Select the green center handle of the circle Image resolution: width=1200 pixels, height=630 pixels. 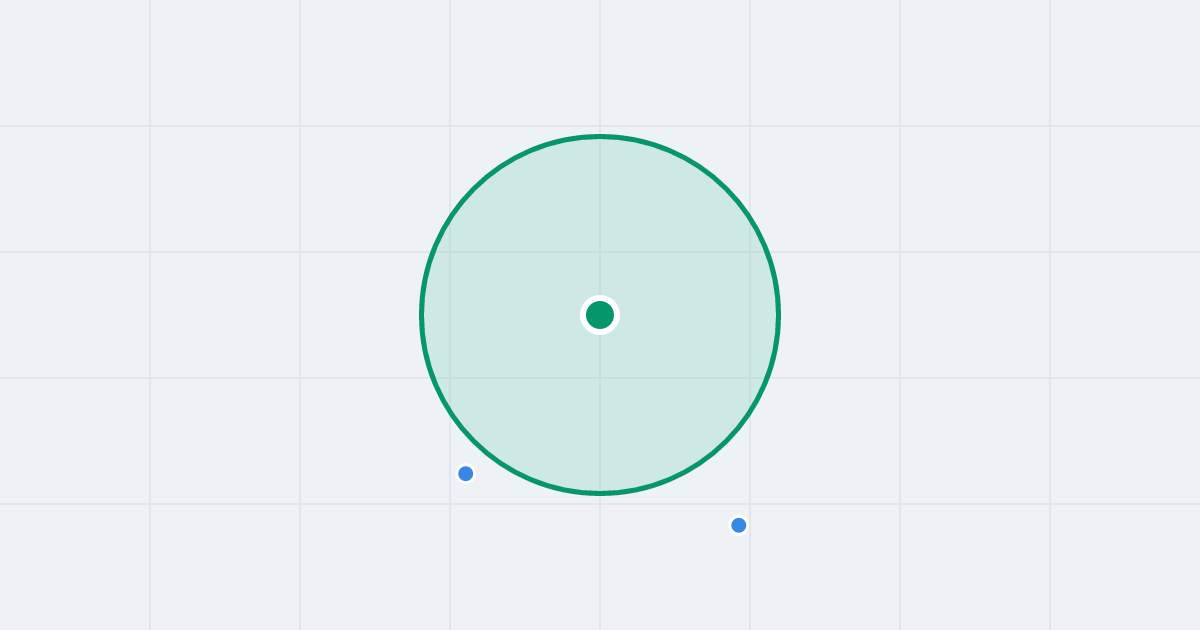tap(600, 315)
